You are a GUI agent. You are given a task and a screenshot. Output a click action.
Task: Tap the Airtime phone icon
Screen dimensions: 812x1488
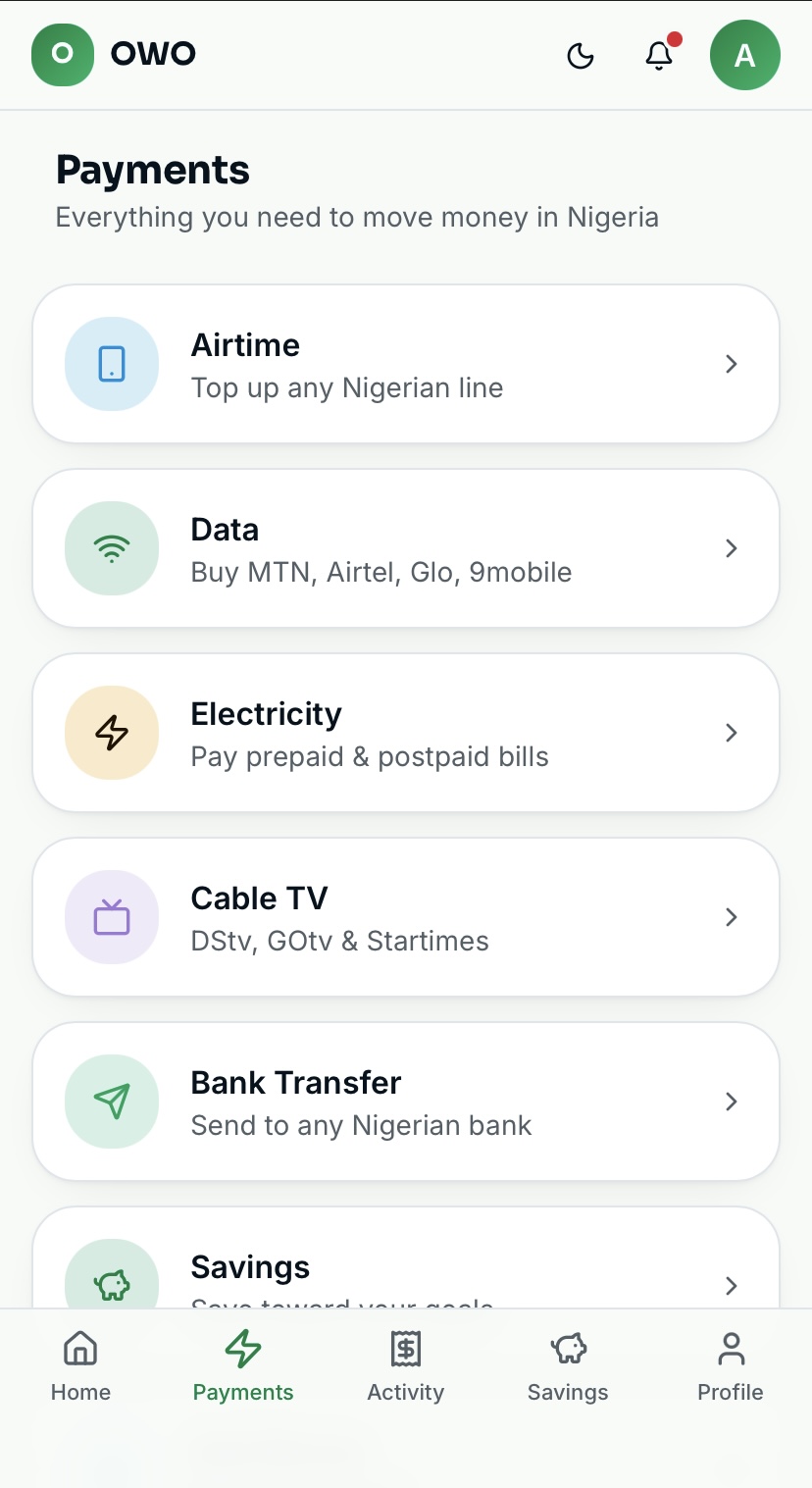pos(112,364)
